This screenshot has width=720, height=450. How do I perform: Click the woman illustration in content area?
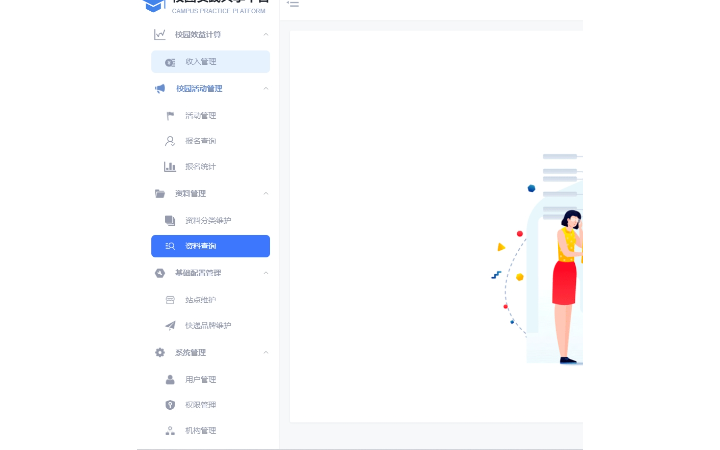point(568,287)
